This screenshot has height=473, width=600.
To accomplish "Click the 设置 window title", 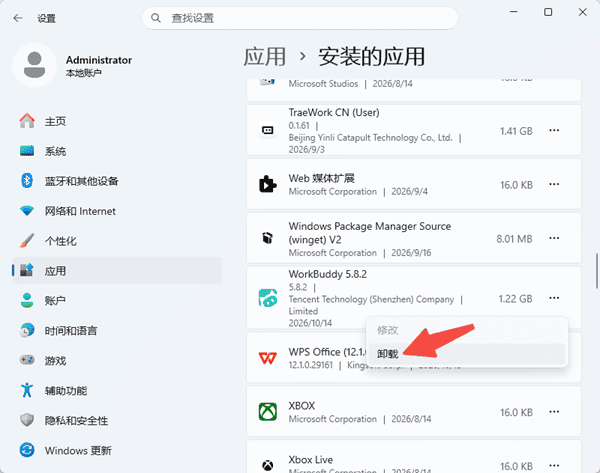I will pyautogui.click(x=47, y=18).
